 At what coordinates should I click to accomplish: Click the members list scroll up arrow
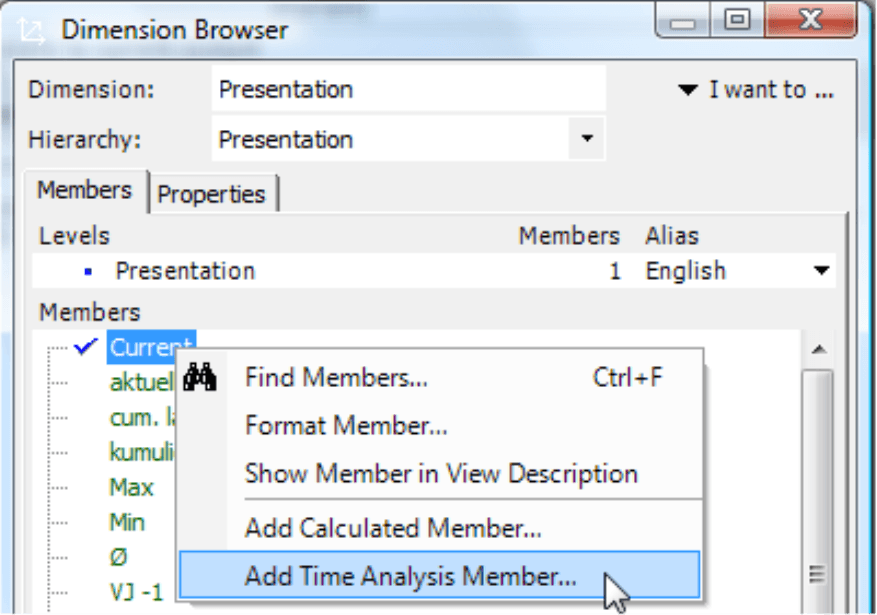818,350
